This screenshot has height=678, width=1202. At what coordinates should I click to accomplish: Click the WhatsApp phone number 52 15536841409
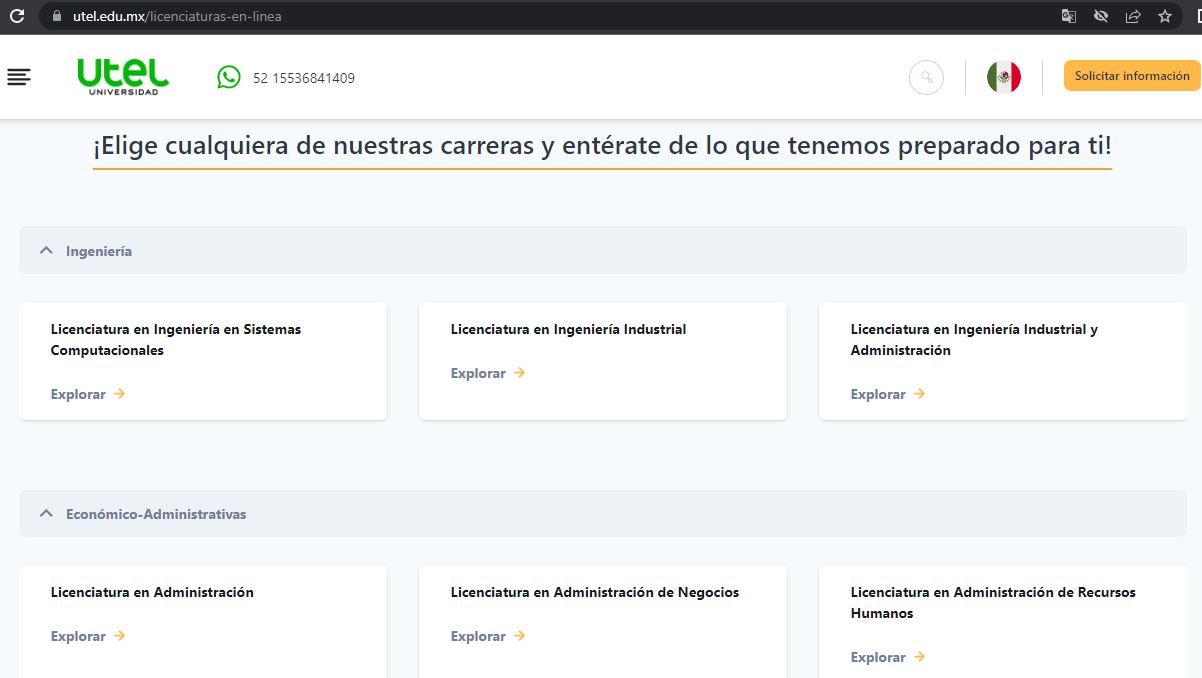[304, 78]
